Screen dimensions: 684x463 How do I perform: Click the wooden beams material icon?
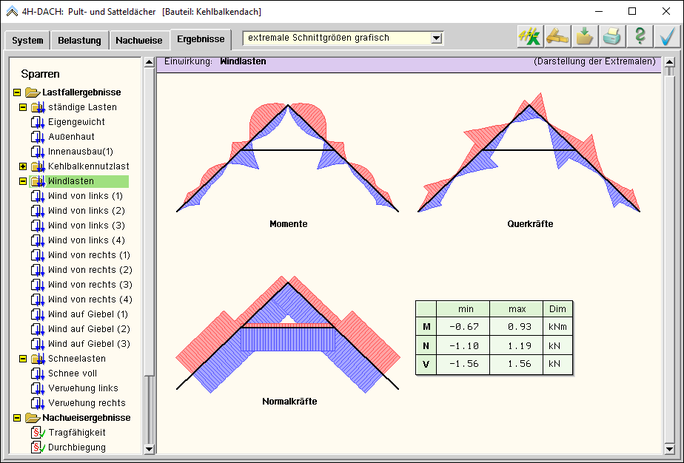point(557,38)
